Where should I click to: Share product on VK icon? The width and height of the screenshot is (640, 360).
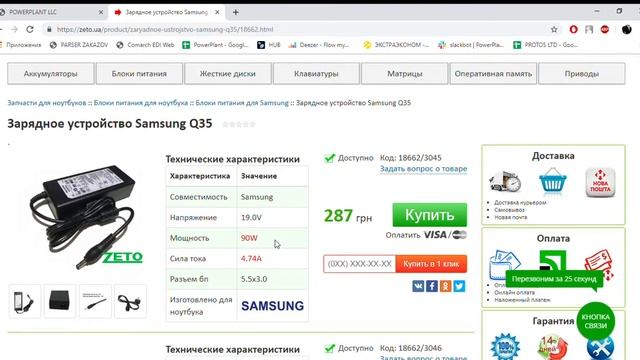click(x=418, y=286)
